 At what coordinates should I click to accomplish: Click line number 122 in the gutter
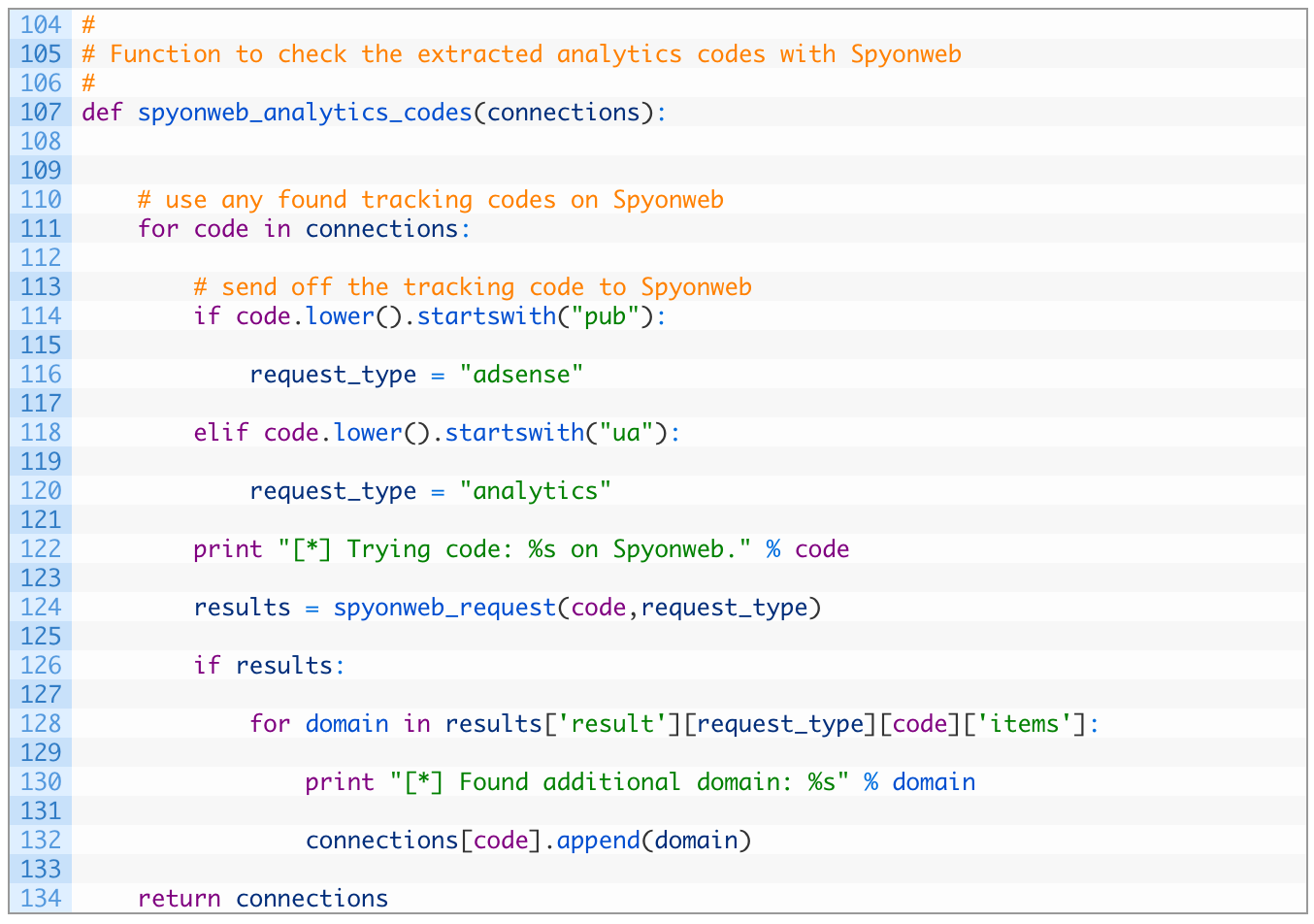(x=41, y=548)
